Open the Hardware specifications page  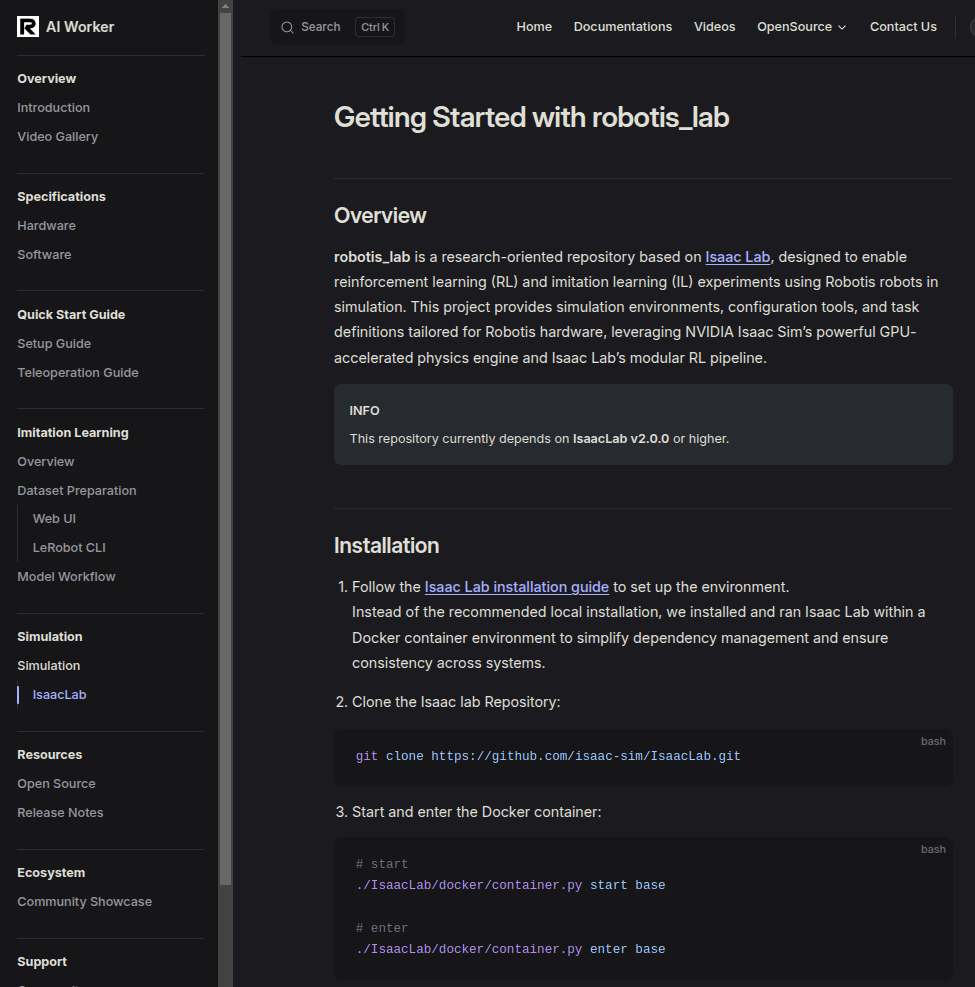tap(46, 226)
